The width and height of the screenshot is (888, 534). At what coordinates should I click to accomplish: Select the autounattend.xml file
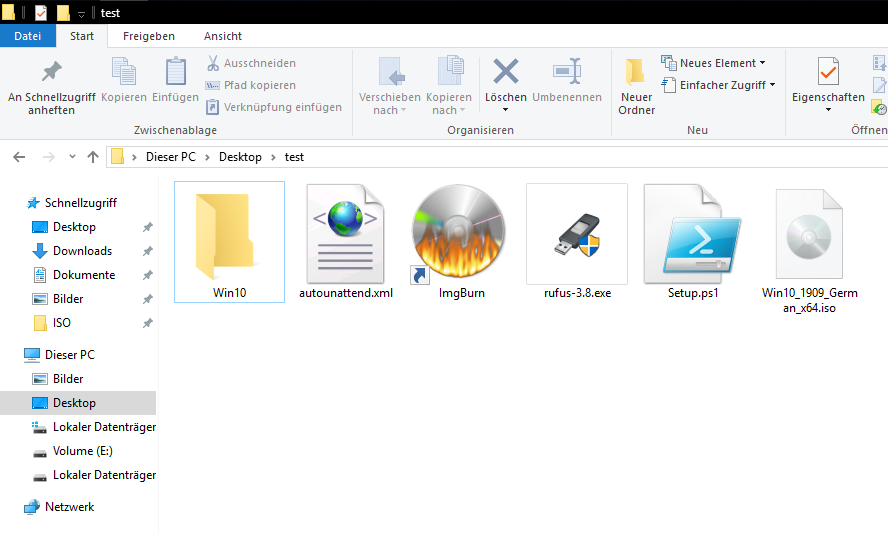point(345,242)
